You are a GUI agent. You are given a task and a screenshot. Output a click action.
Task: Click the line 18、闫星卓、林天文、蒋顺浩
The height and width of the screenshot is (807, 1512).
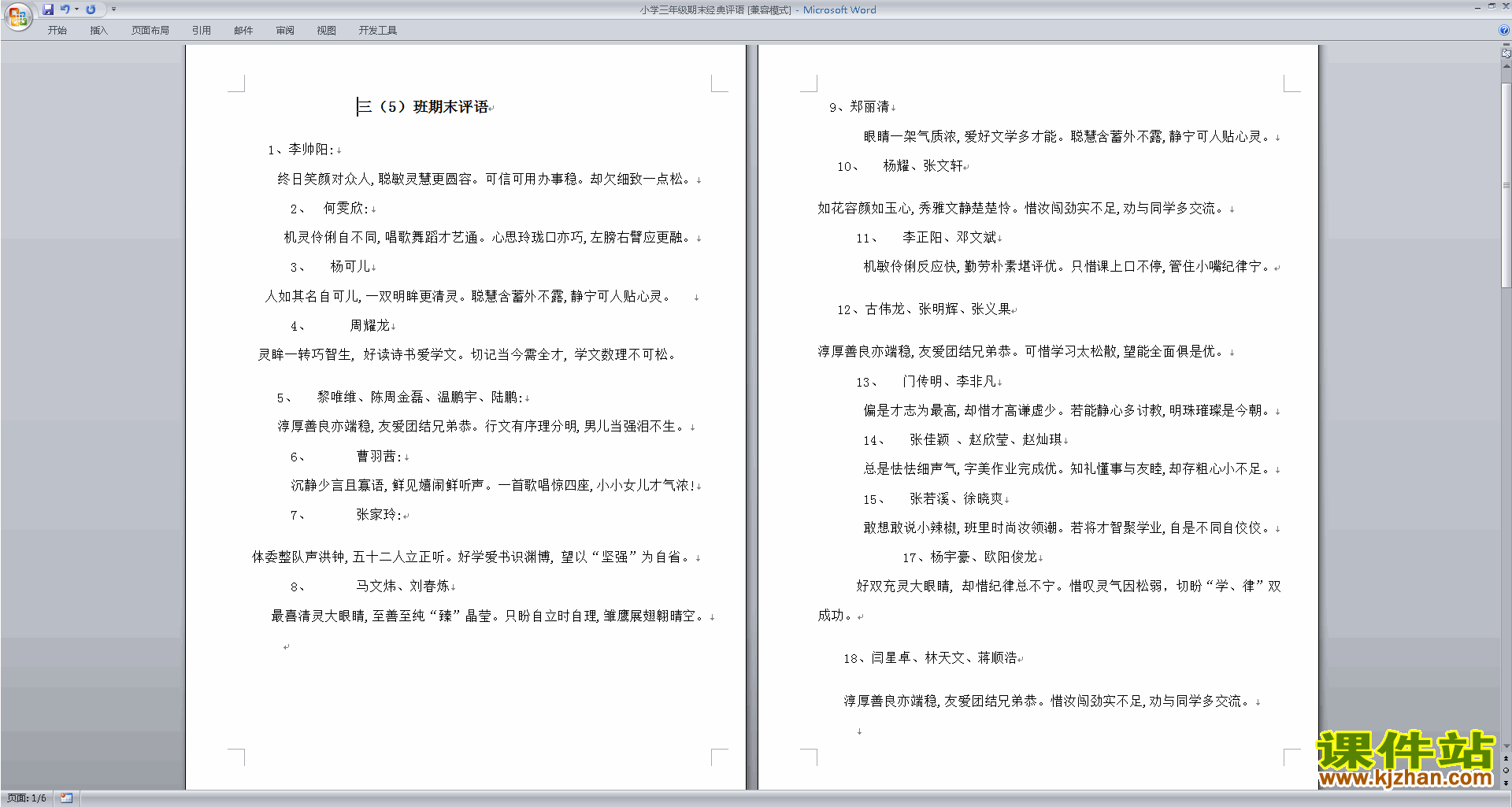pyautogui.click(x=930, y=658)
